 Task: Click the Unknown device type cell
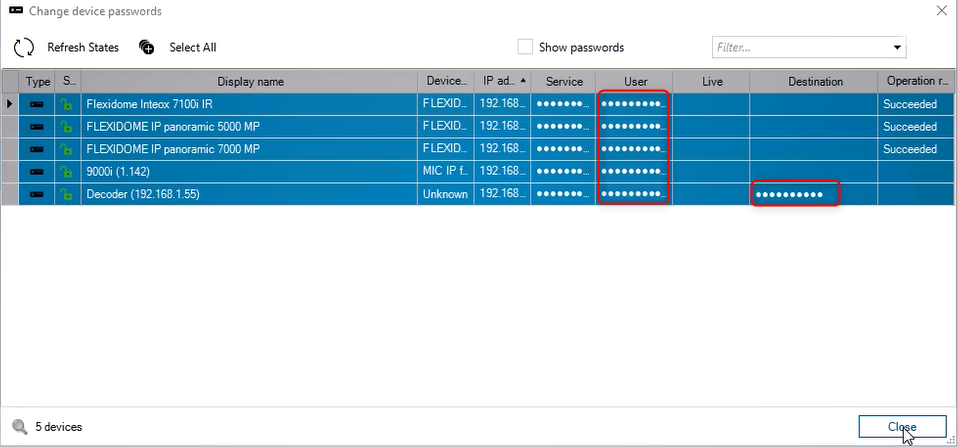point(446,194)
